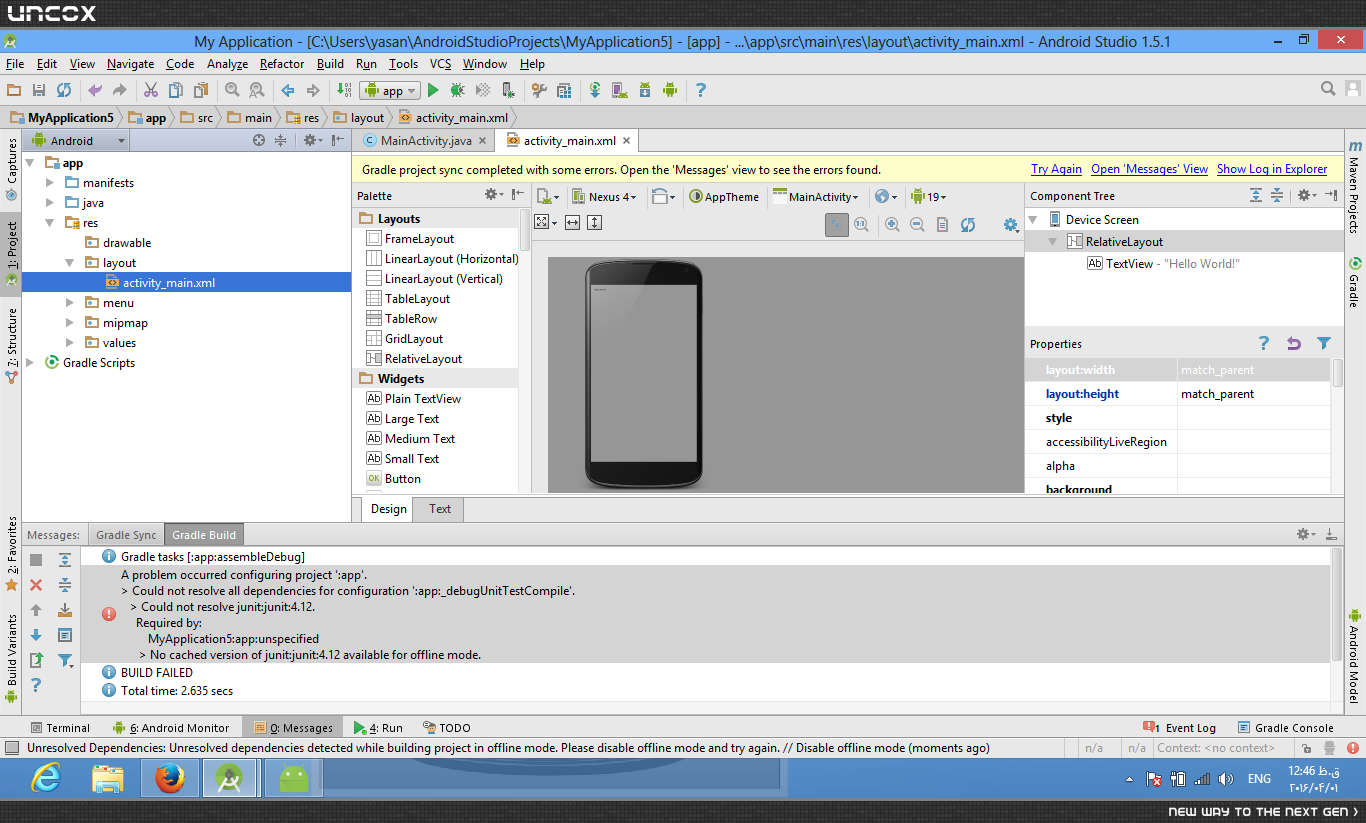
Task: Open Internet Explorer from the taskbar
Action: pos(47,779)
